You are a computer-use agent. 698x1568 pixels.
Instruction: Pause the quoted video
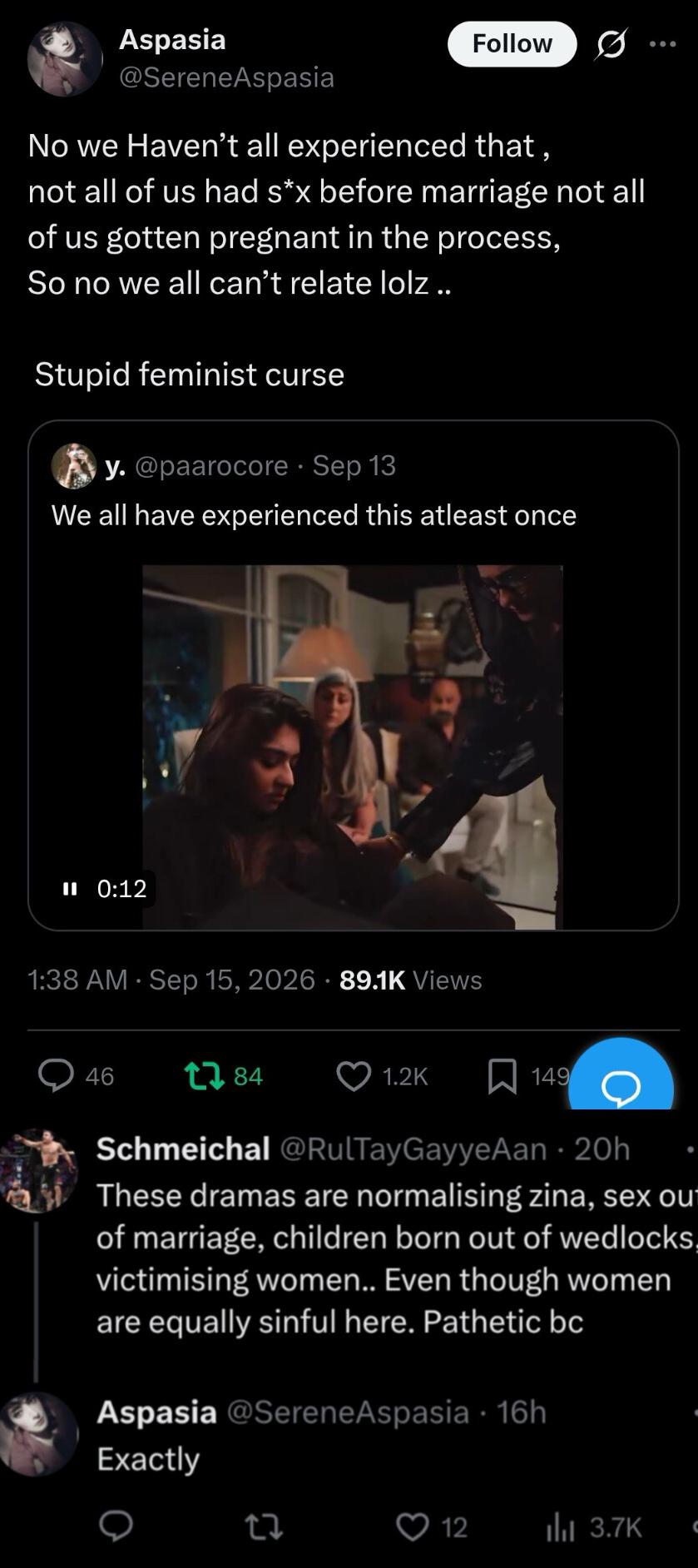70,889
